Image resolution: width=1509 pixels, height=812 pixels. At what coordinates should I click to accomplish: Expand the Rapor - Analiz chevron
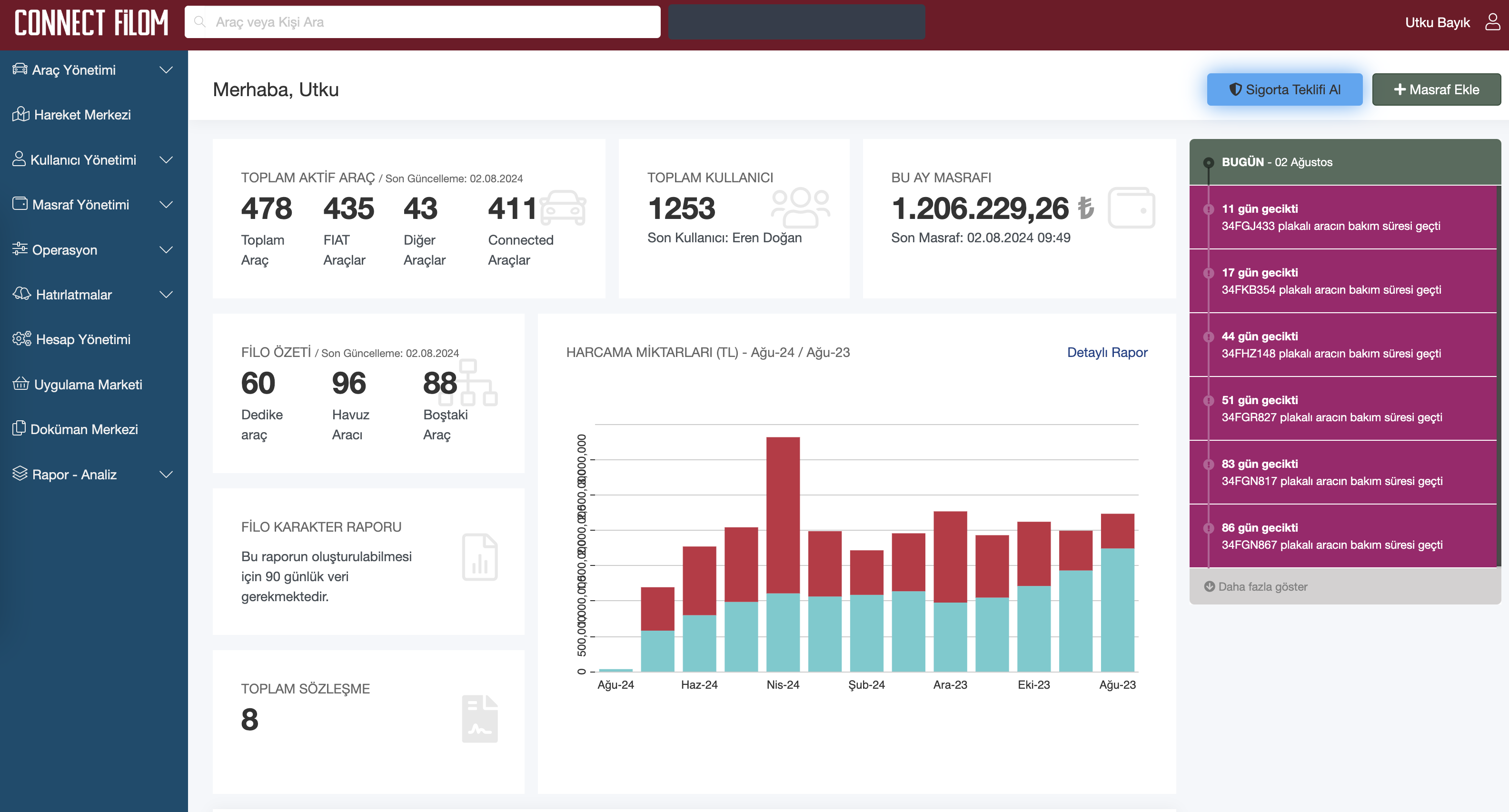pyautogui.click(x=166, y=474)
